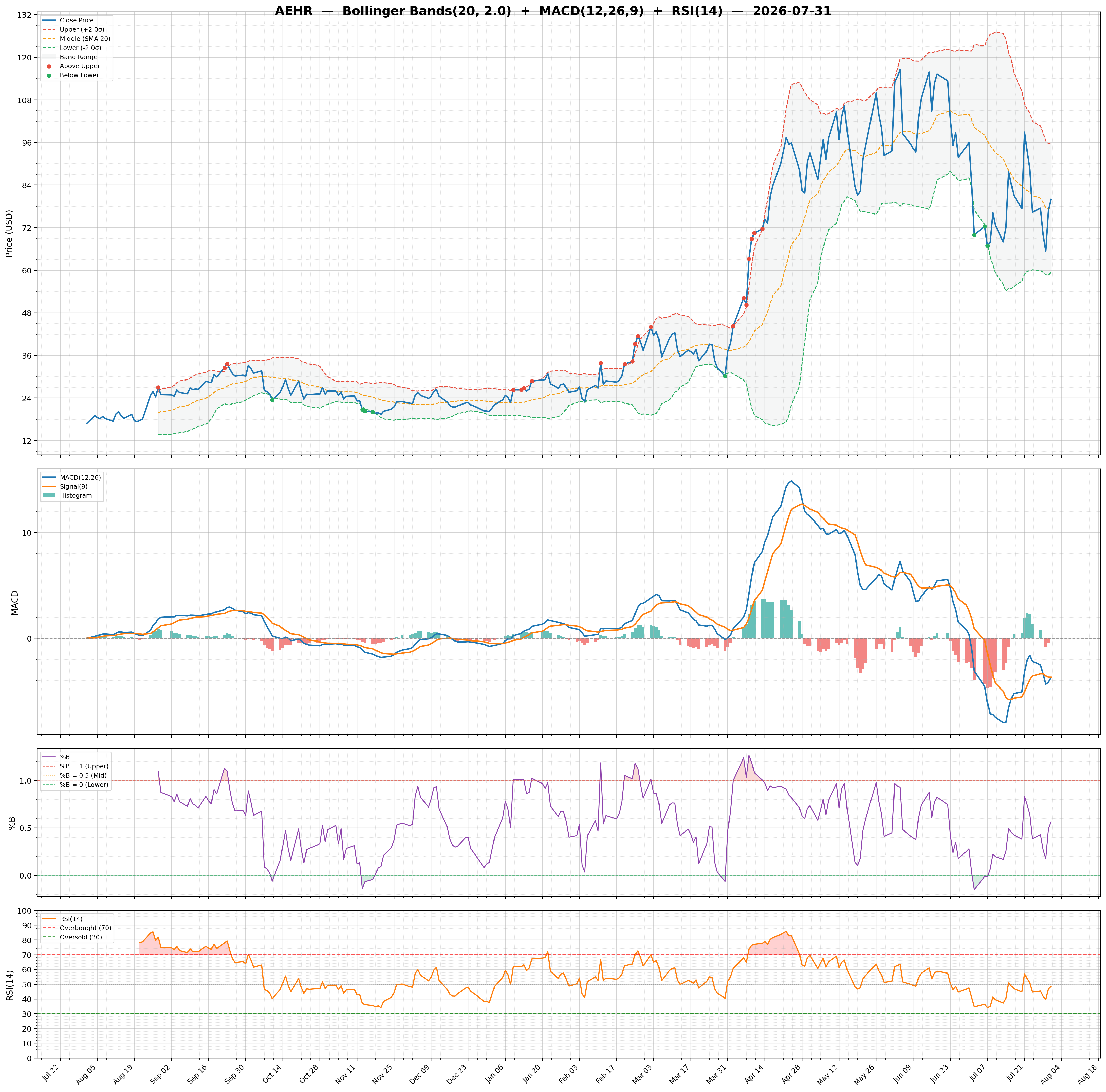Select the 'Sep 30' date label
The width and height of the screenshot is (1106, 1092).
237,1073
